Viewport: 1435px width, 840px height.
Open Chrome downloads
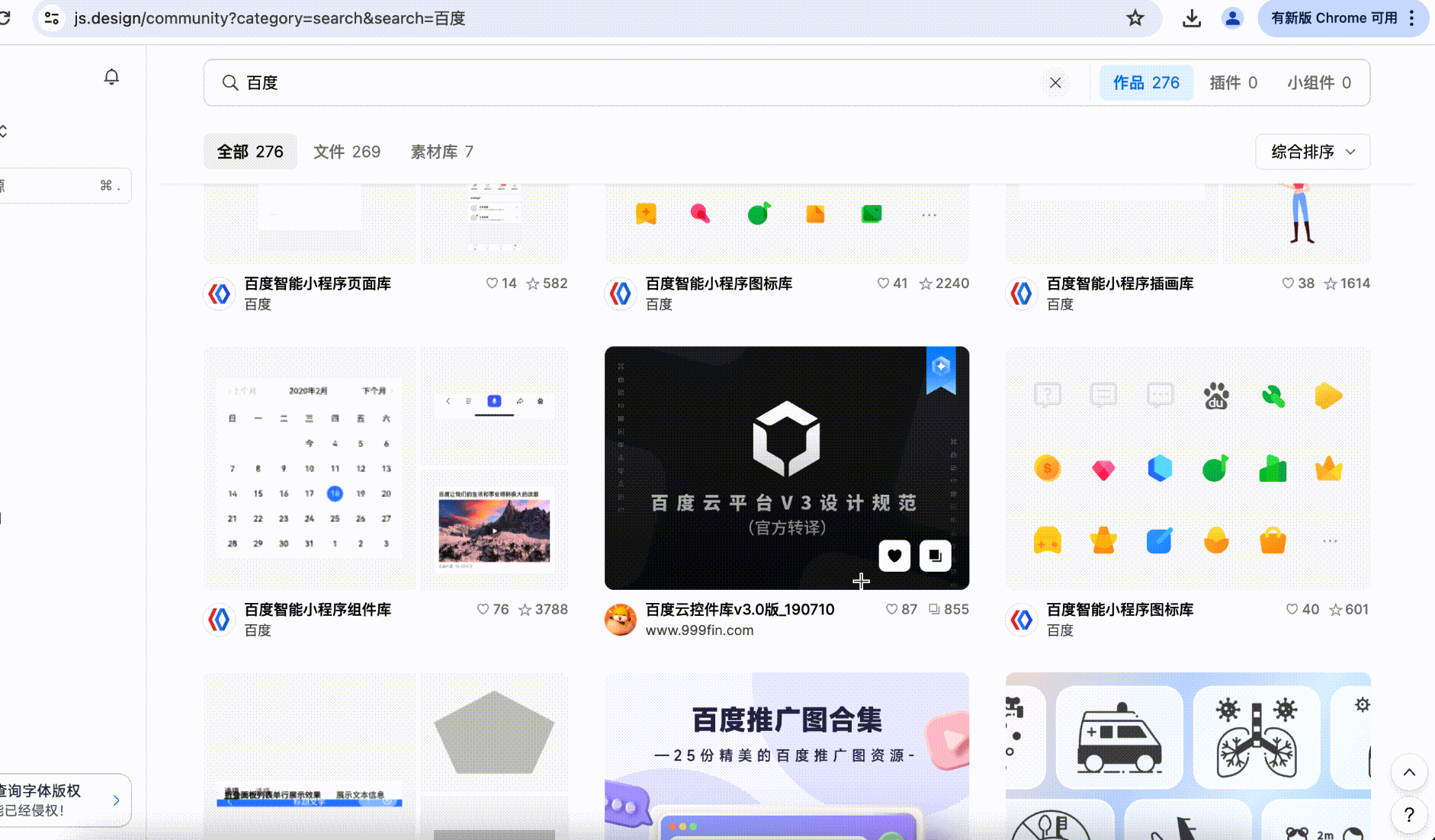[x=1192, y=18]
